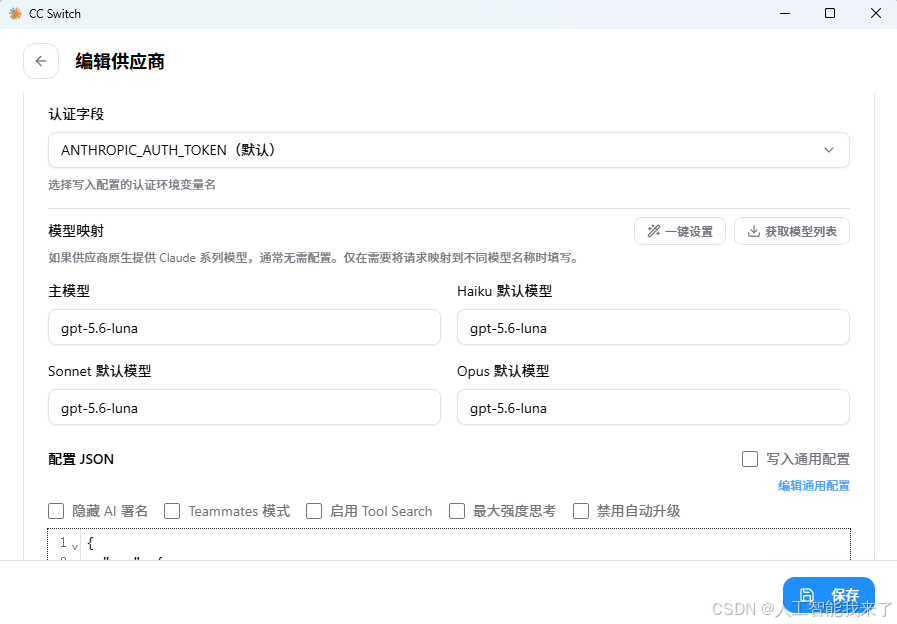Minimize the CC Switch window
The image size is (897, 624).
point(785,13)
